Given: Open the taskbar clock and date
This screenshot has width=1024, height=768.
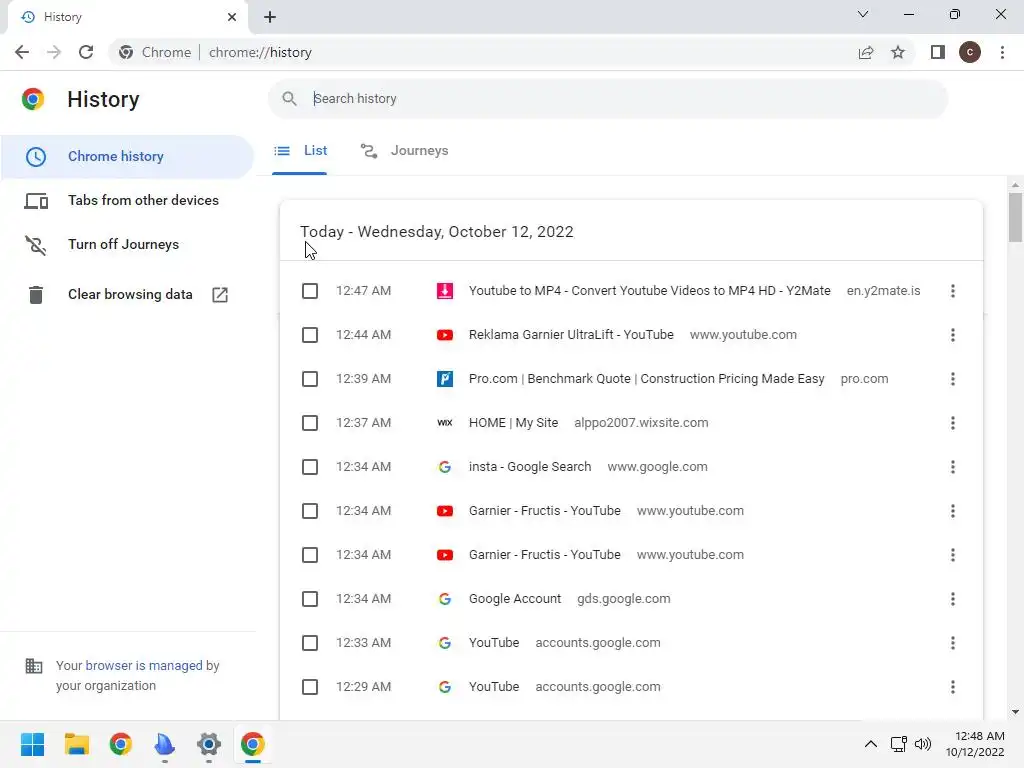Looking at the screenshot, I should tap(976, 744).
